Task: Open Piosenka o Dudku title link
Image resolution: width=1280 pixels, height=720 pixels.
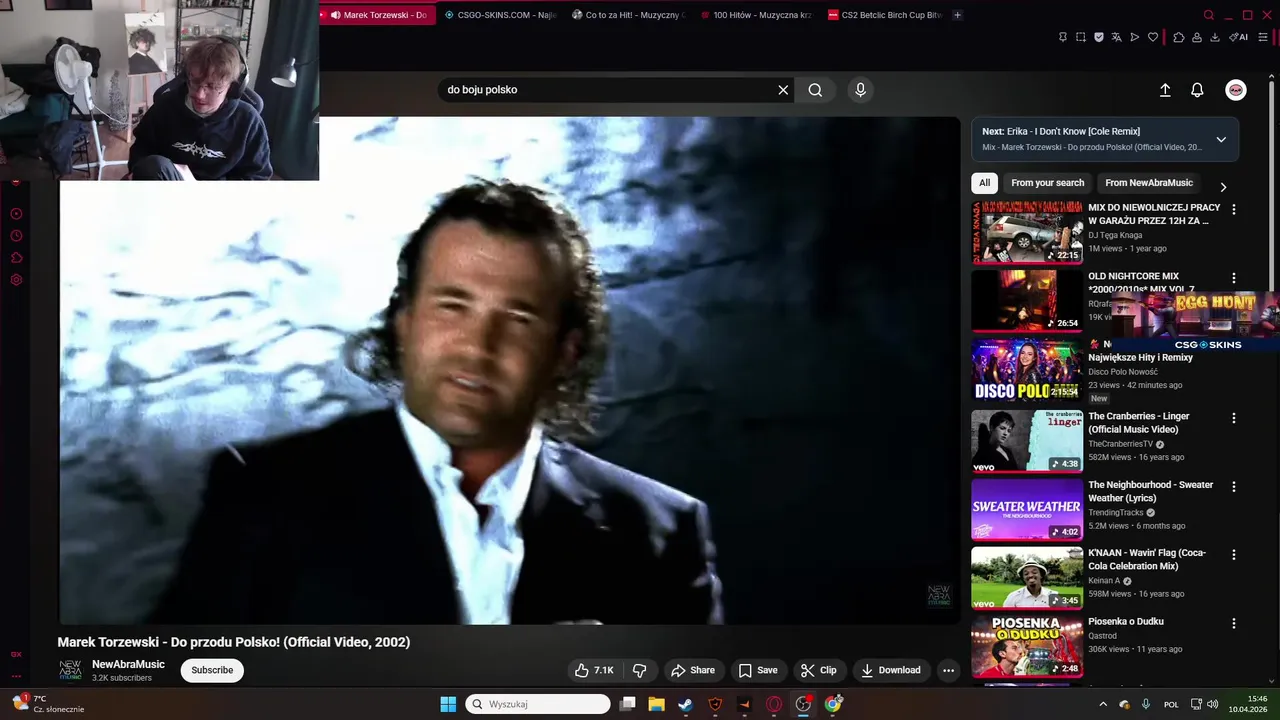Action: 1125,622
